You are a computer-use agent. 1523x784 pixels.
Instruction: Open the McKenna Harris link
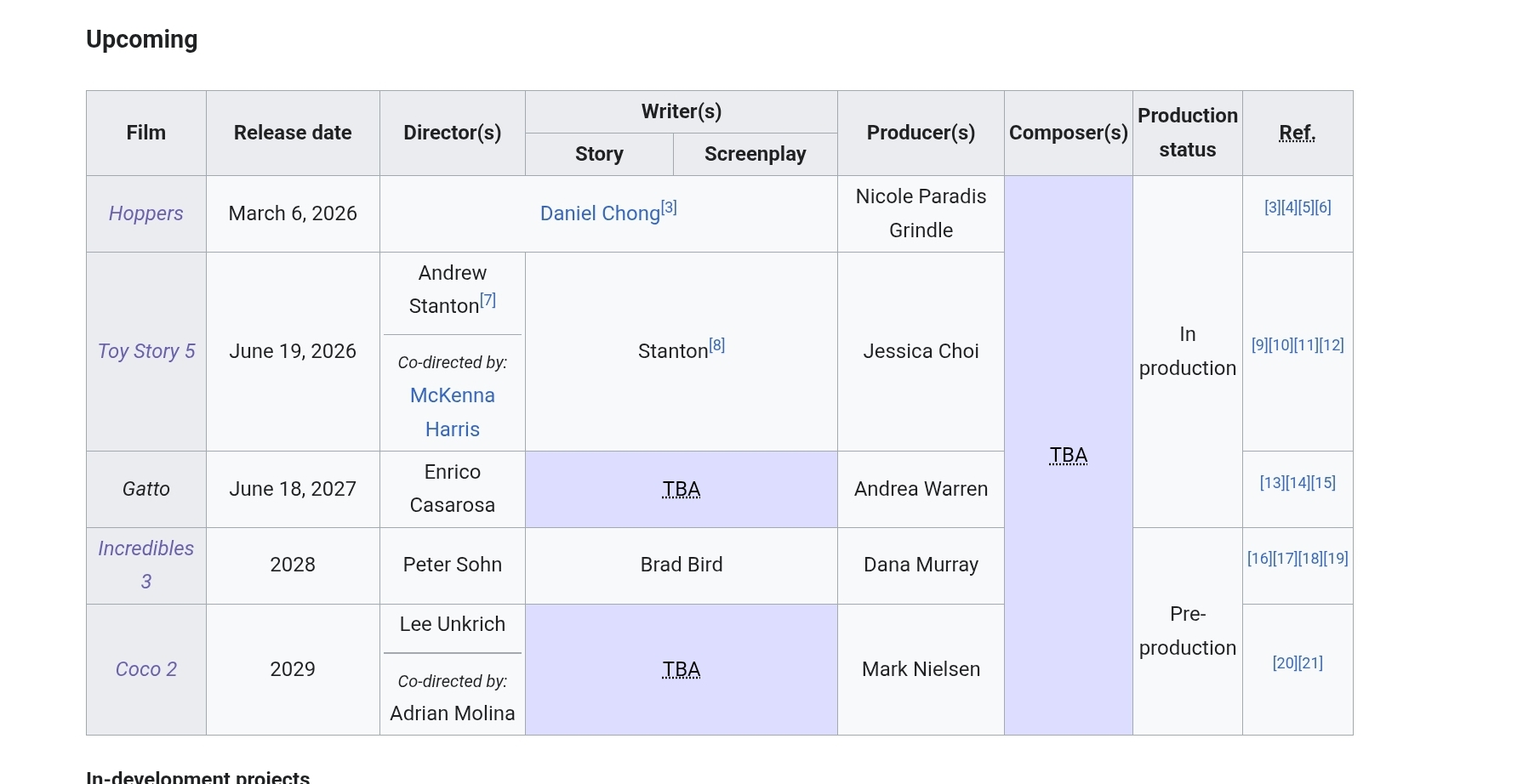coord(453,412)
